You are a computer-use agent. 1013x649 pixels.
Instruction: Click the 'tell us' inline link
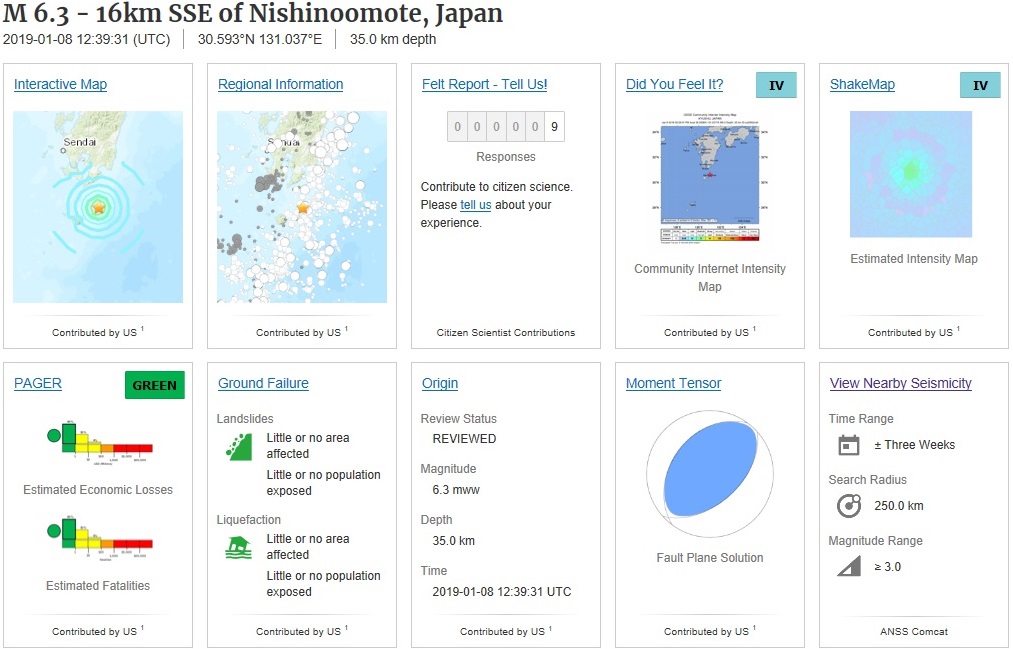(475, 205)
